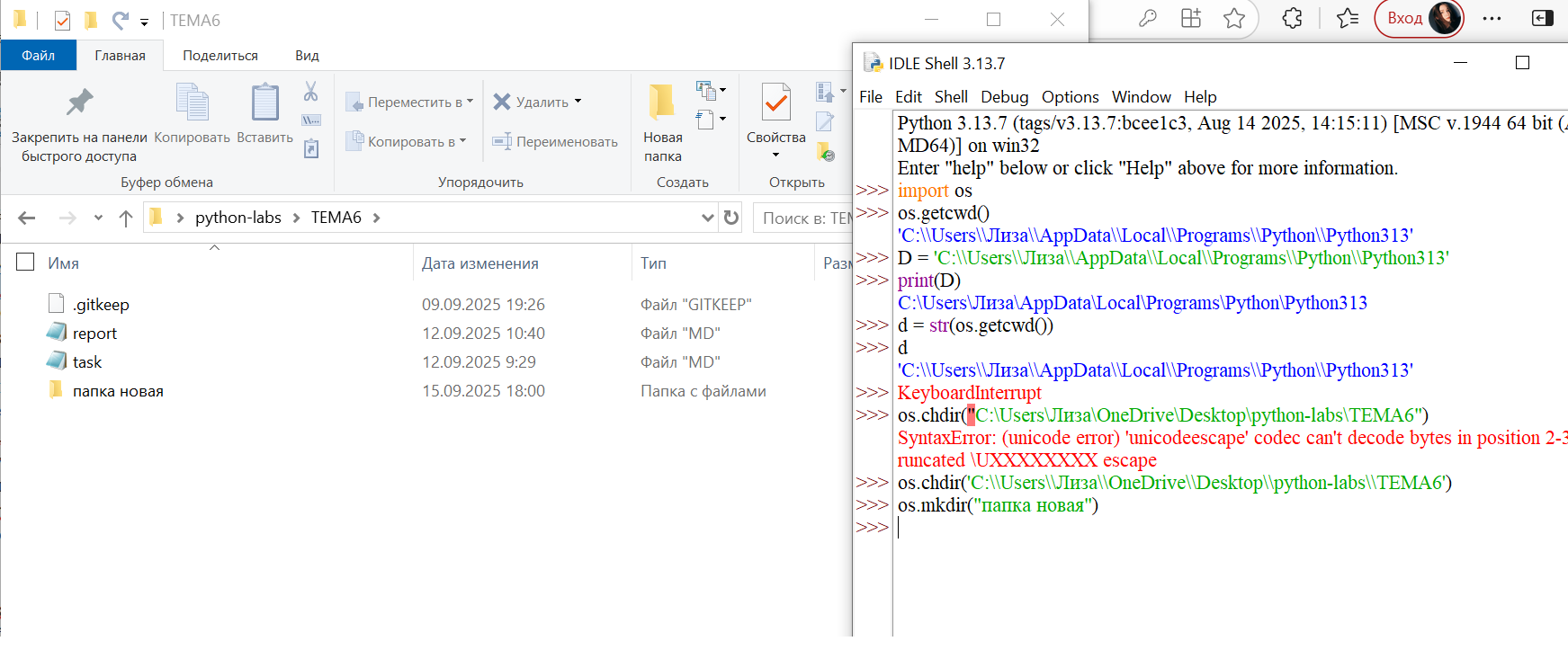
Task: Open the Debug menu in IDLE
Action: point(1004,97)
